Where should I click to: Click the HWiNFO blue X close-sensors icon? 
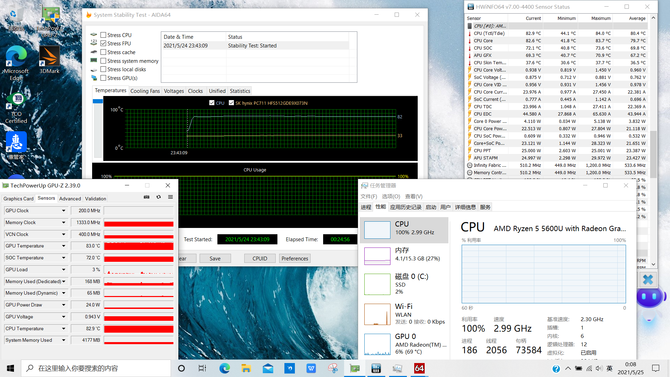coord(648,280)
